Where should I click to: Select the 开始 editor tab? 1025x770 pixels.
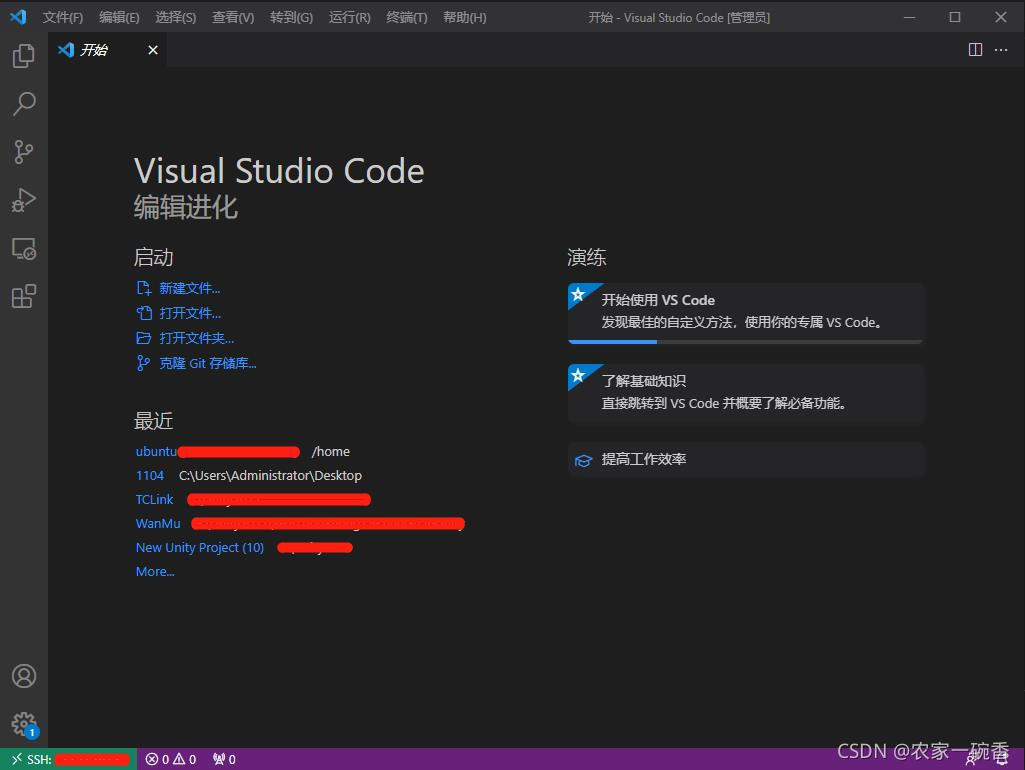coord(107,50)
